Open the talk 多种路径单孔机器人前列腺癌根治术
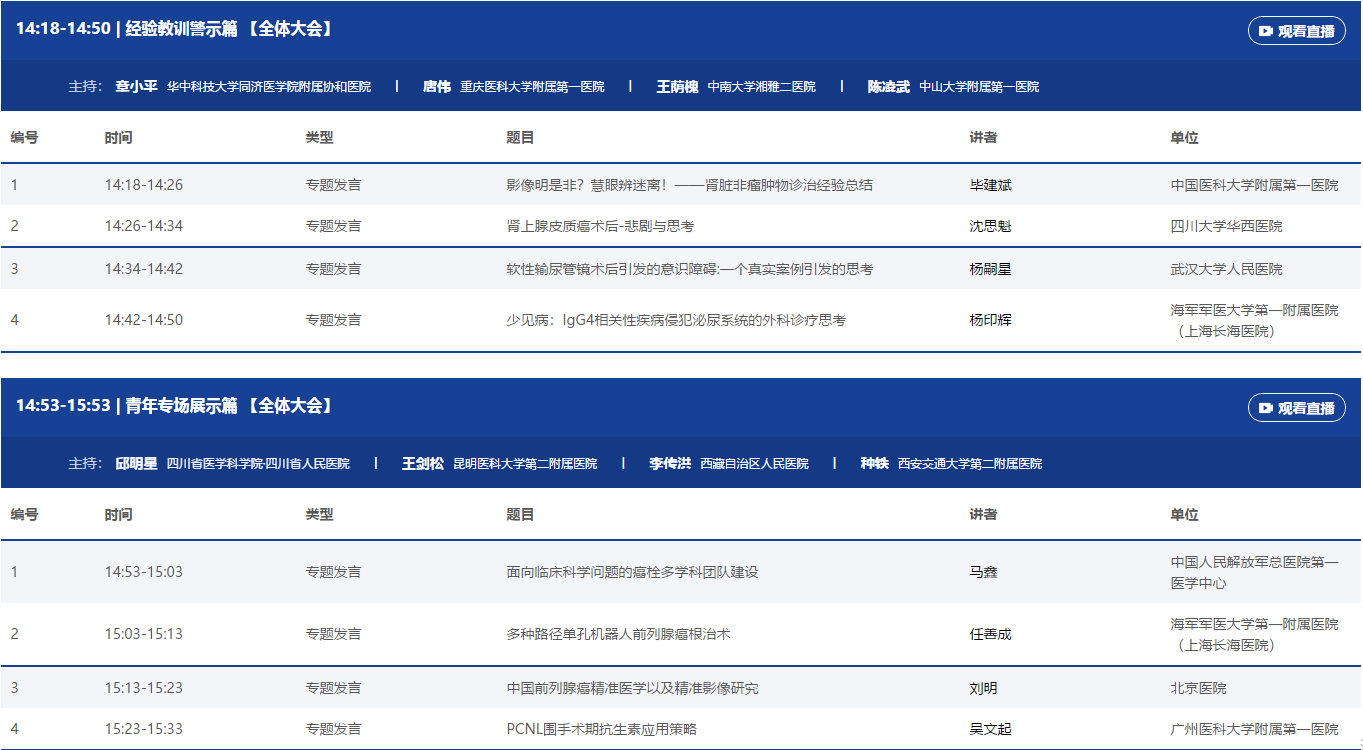The width and height of the screenshot is (1363, 750). point(618,635)
